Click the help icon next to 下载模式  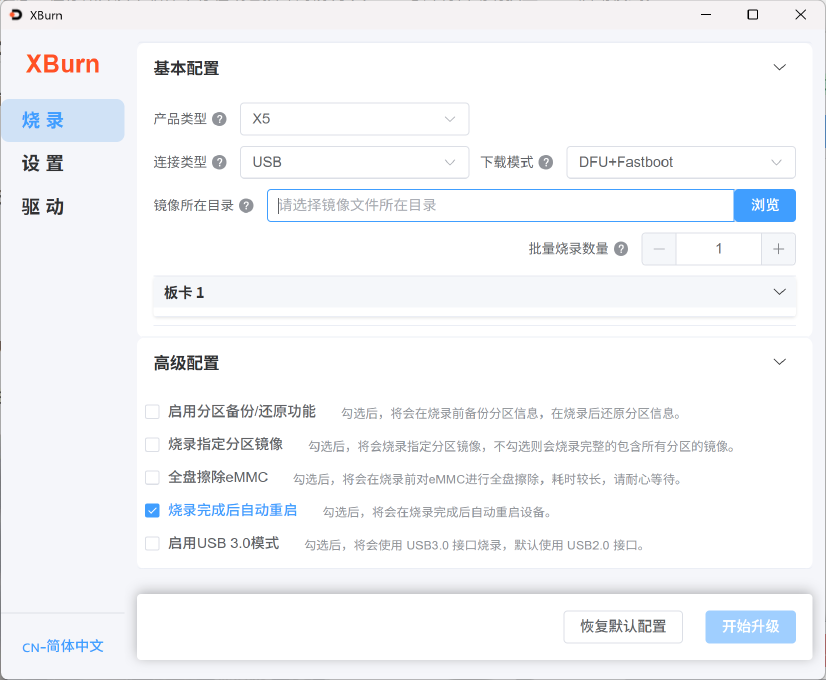[546, 162]
